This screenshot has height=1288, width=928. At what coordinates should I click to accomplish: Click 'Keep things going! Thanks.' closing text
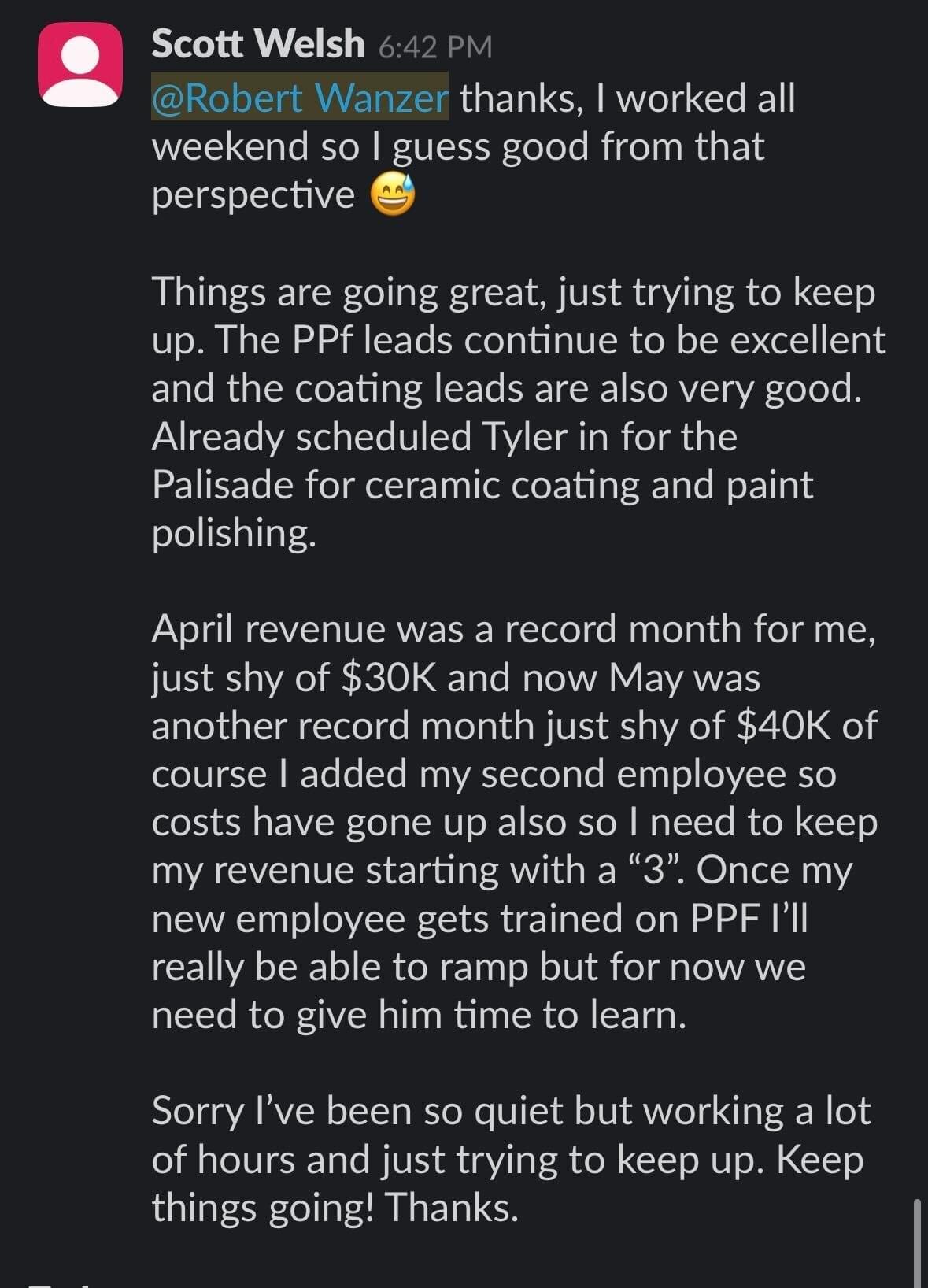pos(508,1183)
